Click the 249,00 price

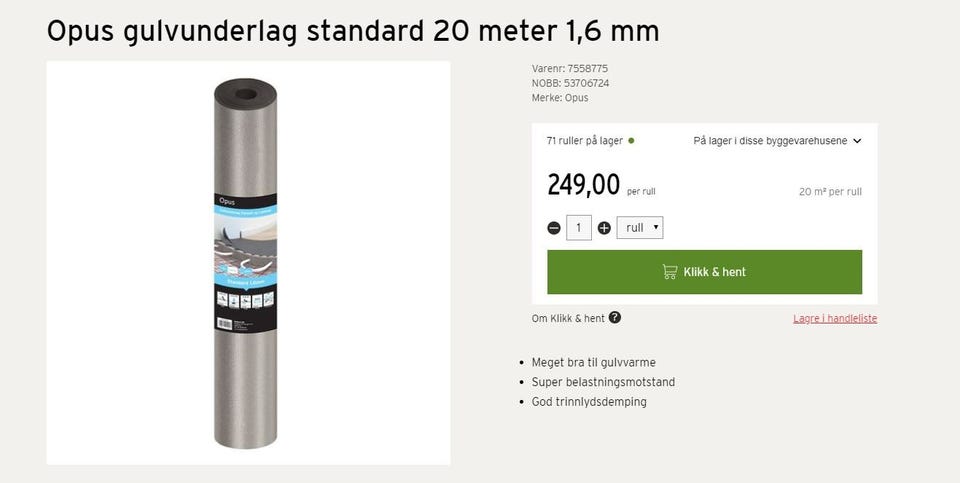tap(583, 185)
